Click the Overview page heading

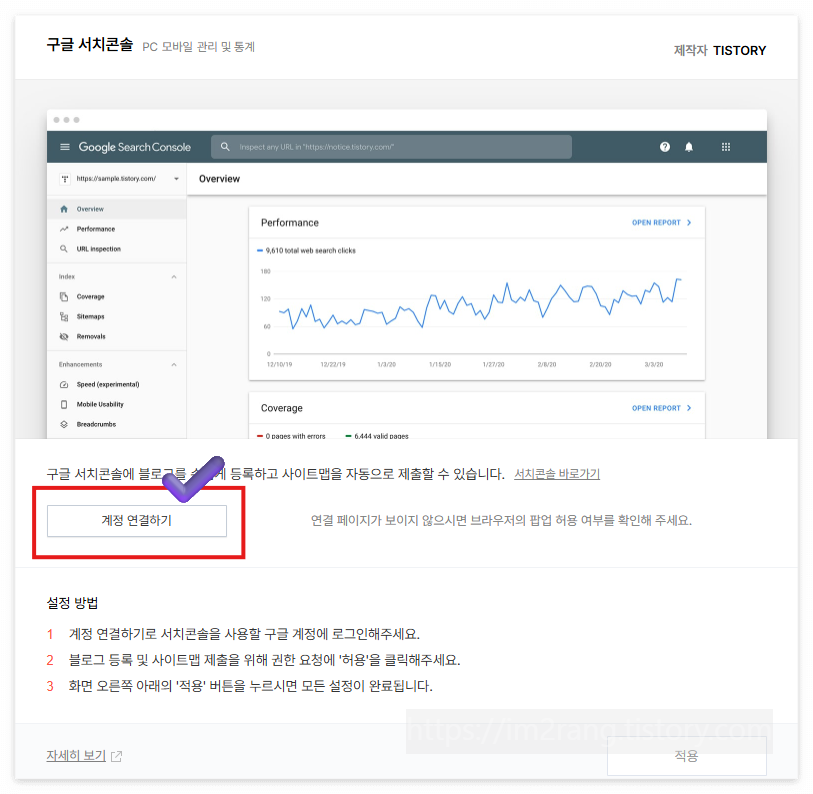point(219,179)
